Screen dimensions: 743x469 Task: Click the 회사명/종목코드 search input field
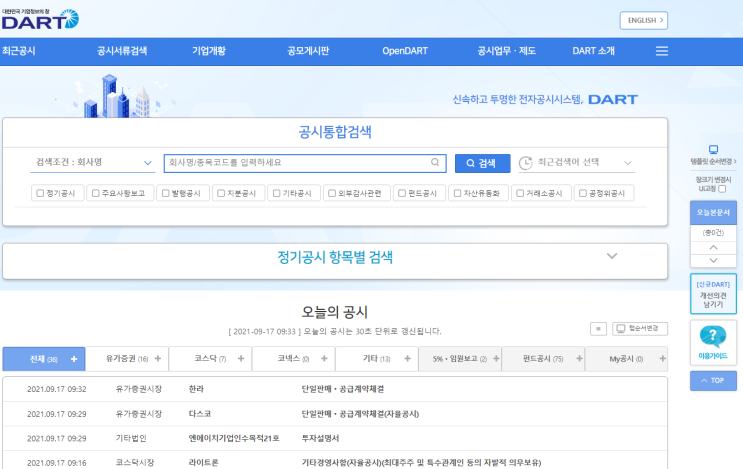point(305,163)
